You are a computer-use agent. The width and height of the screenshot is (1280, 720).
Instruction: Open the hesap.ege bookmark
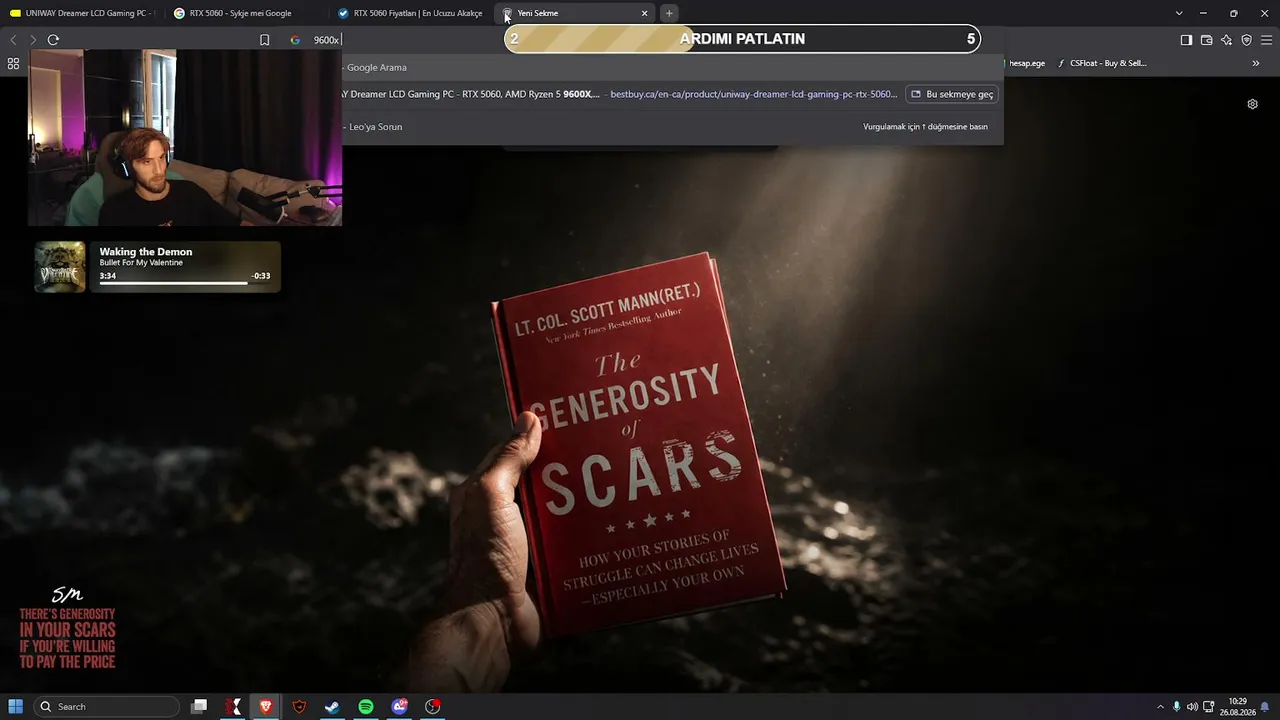tap(1027, 63)
